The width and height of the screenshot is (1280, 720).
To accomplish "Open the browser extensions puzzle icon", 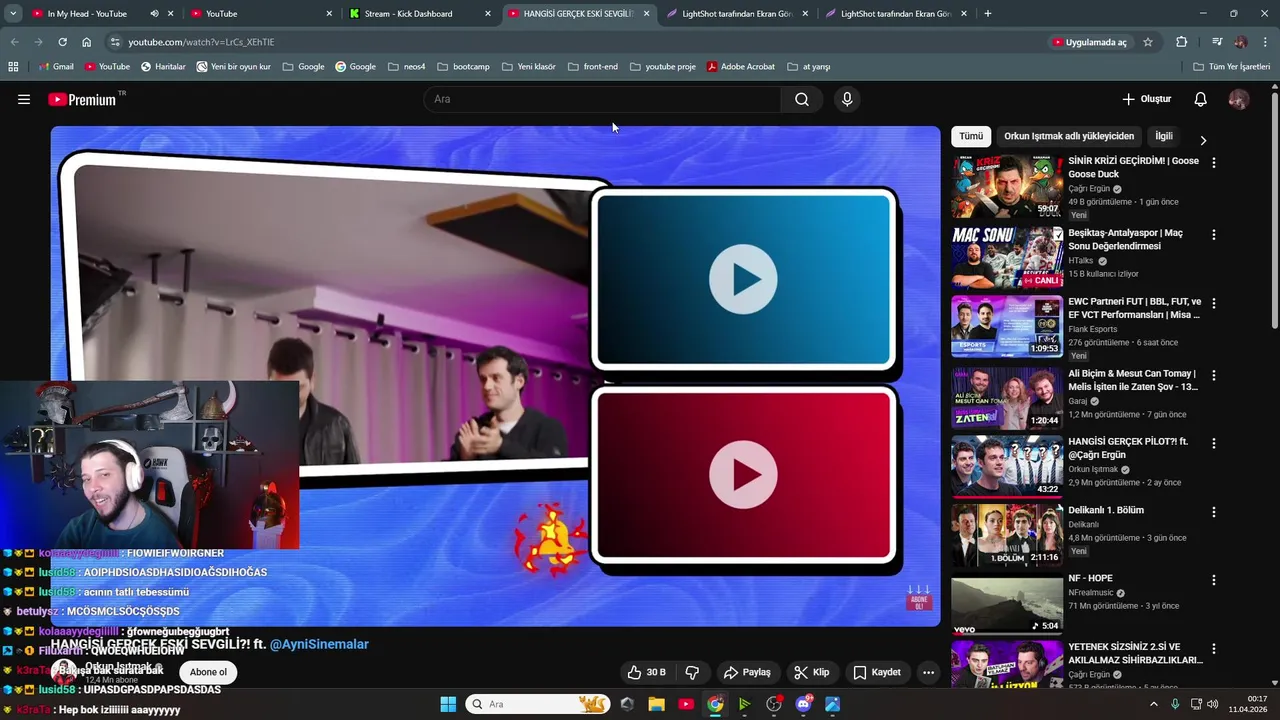I will point(1182,42).
